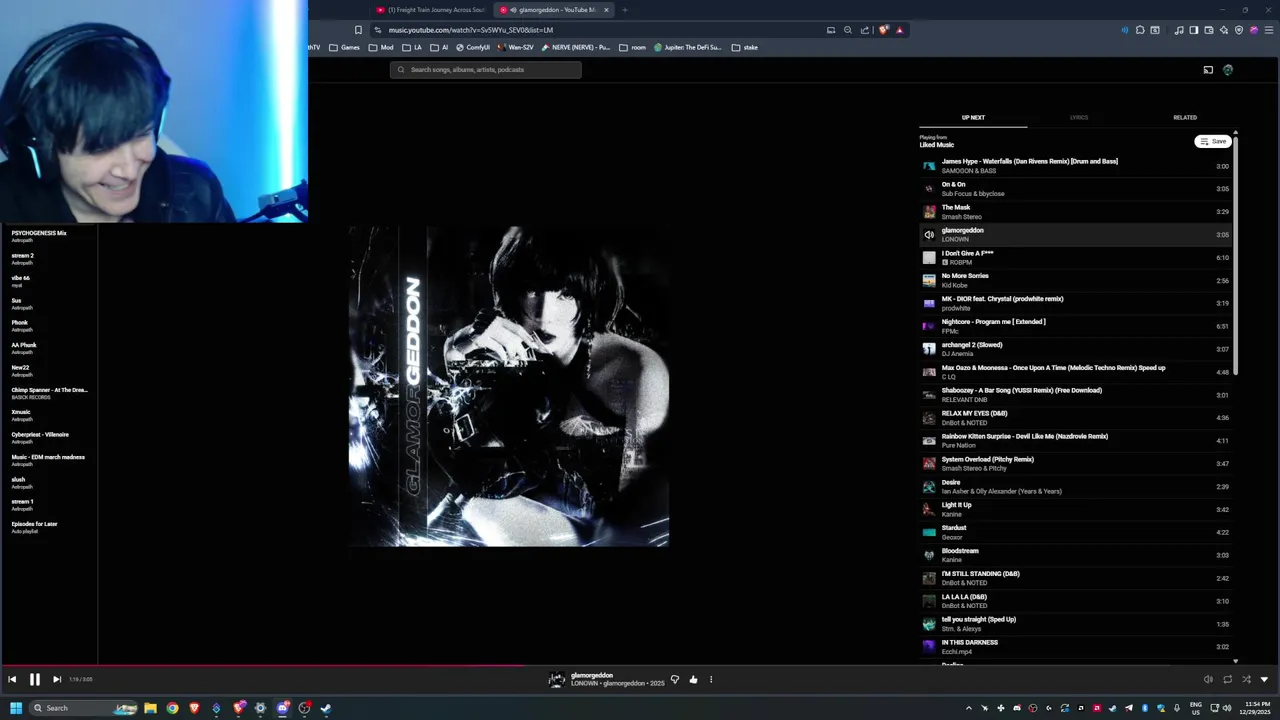Open Cyberpriest - Villenoire in sidebar

pos(50,438)
